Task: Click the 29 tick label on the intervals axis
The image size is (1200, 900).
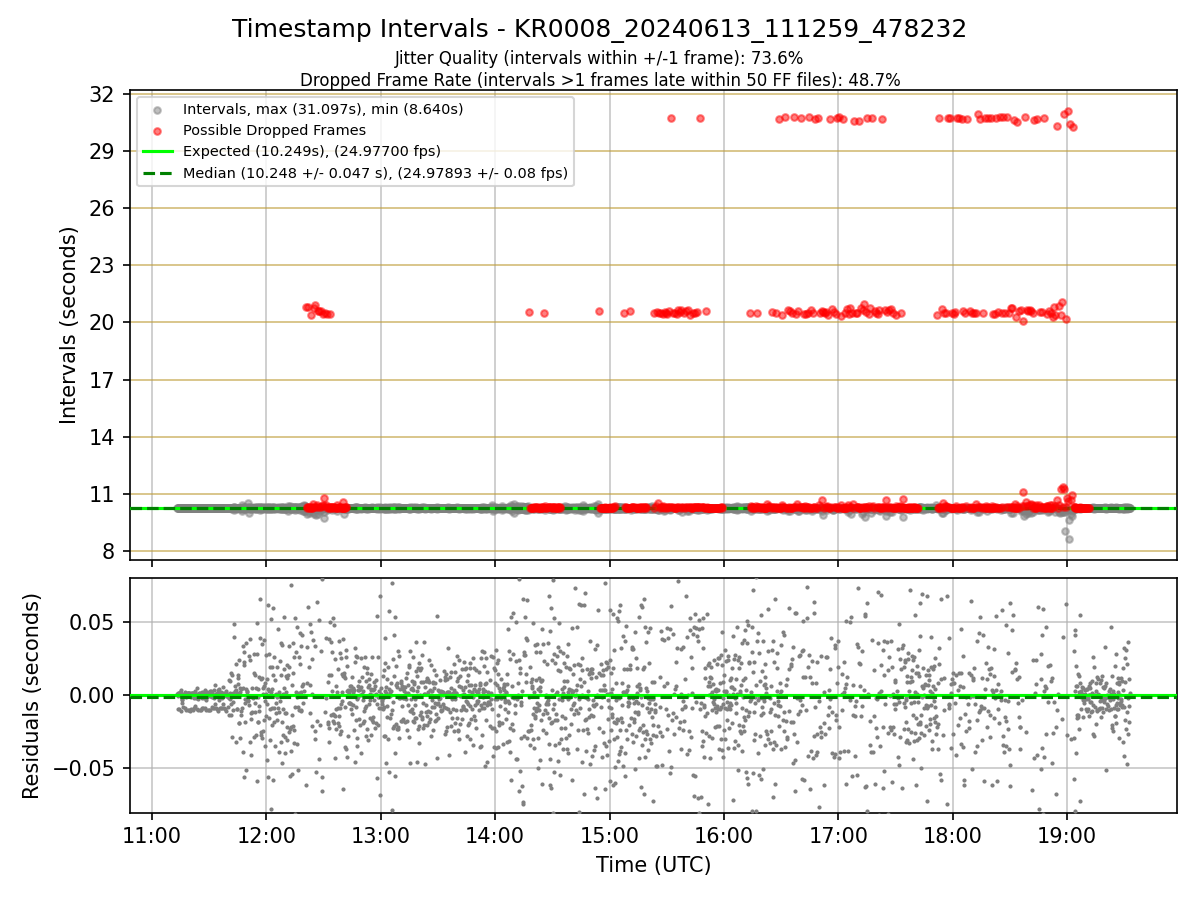Action: click(103, 152)
